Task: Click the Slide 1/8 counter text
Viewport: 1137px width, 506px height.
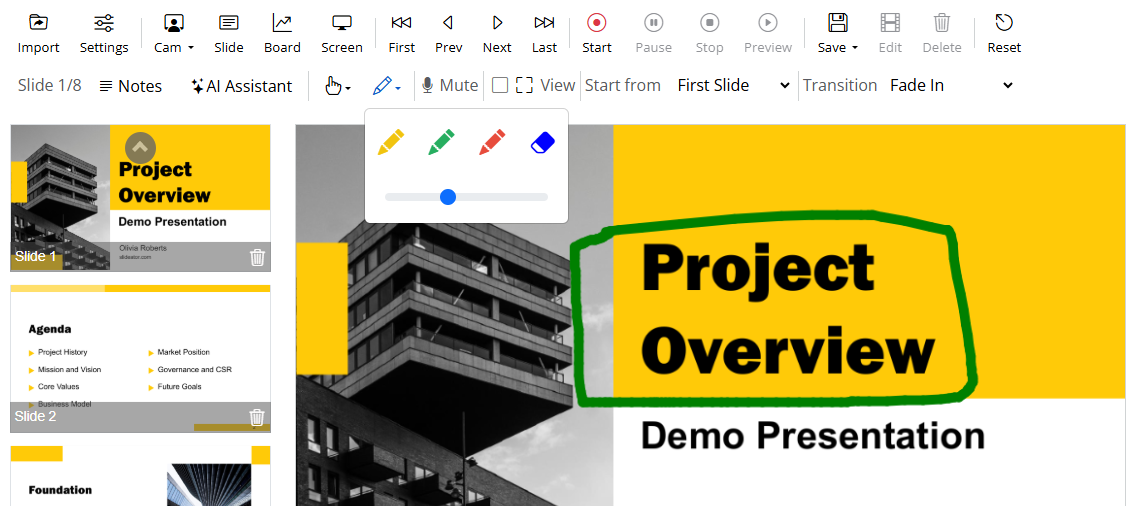Action: (49, 86)
